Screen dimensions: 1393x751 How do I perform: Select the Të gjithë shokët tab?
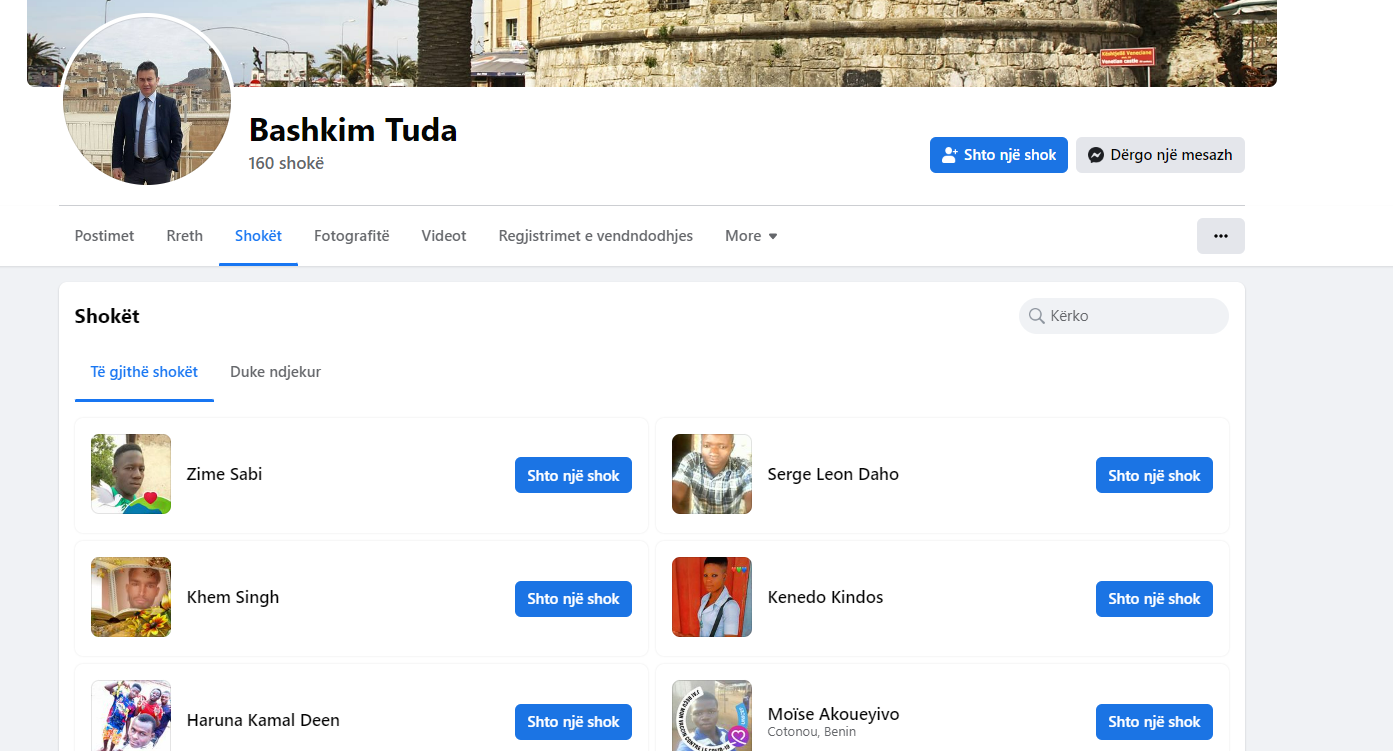click(x=144, y=372)
